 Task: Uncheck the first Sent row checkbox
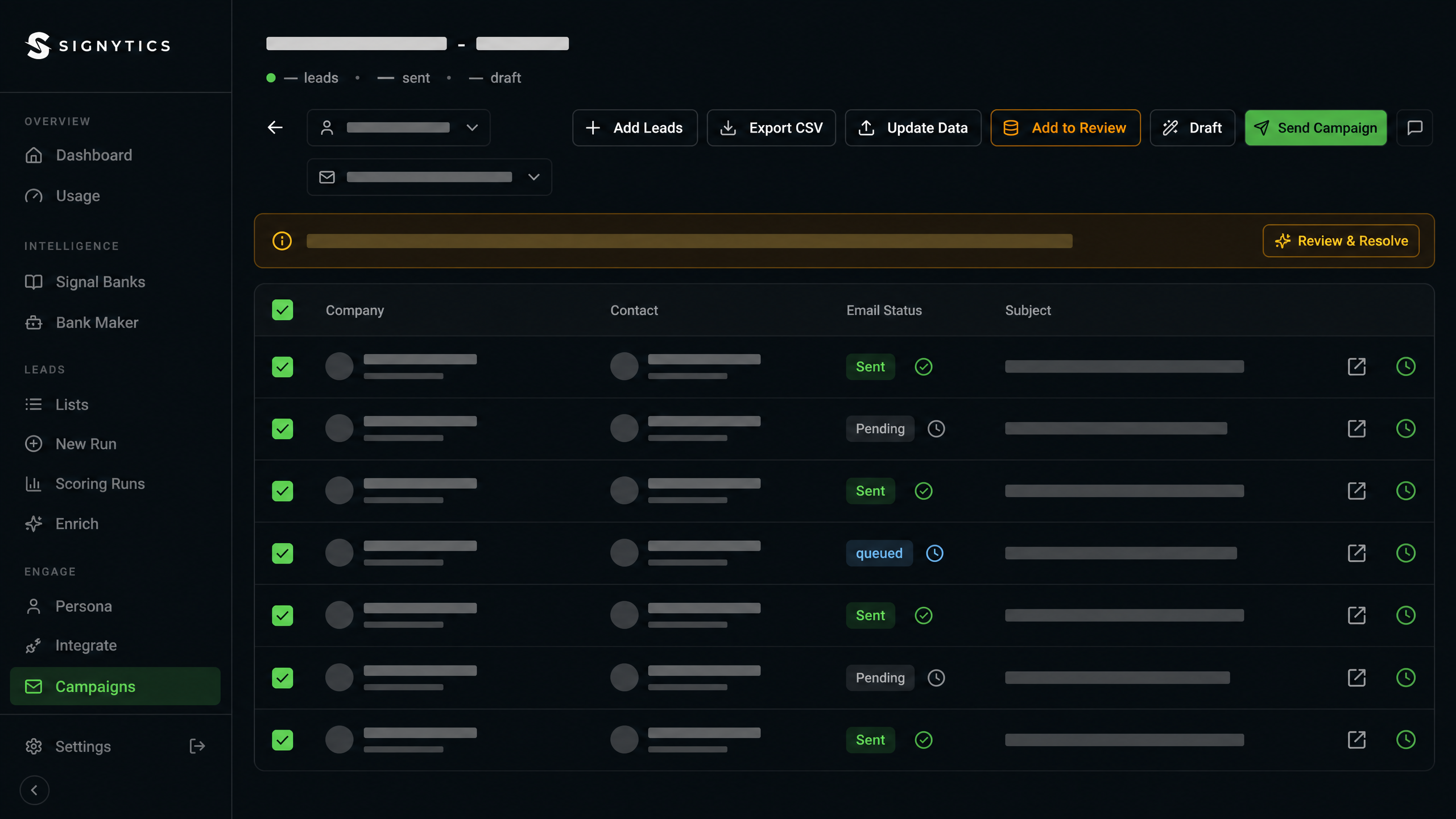pos(282,367)
